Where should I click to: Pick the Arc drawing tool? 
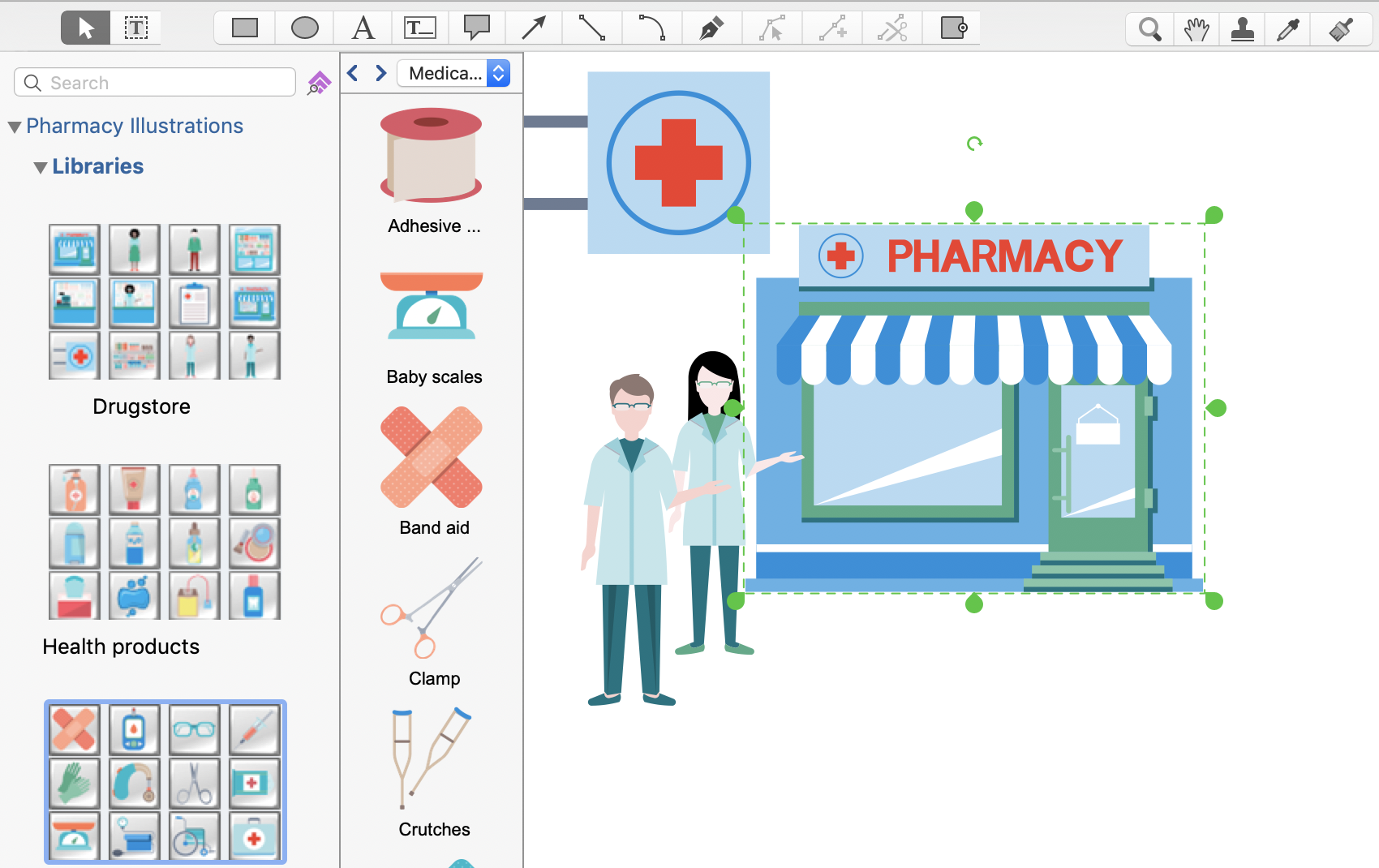tap(651, 28)
